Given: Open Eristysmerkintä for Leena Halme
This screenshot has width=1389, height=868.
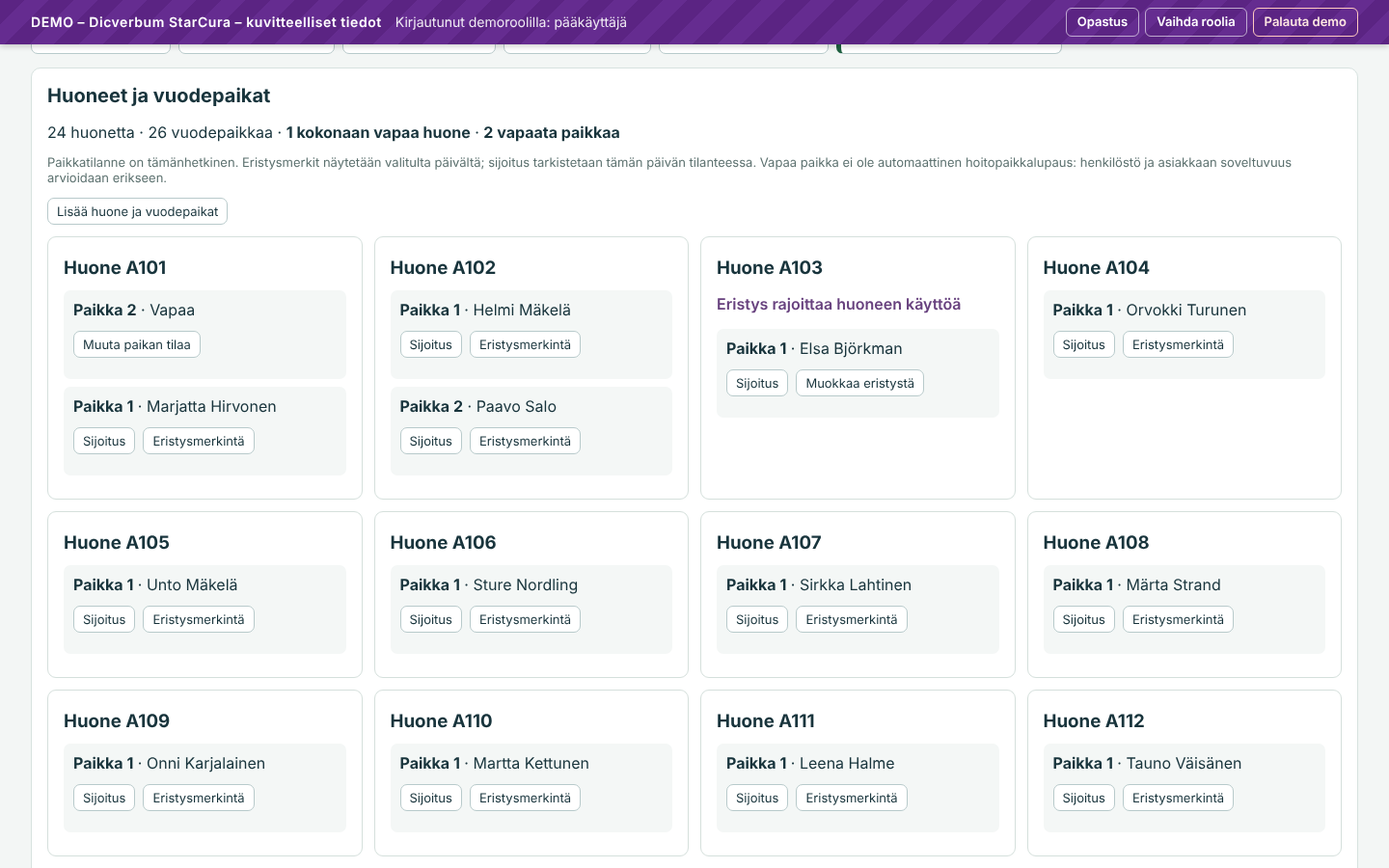Looking at the screenshot, I should [852, 798].
